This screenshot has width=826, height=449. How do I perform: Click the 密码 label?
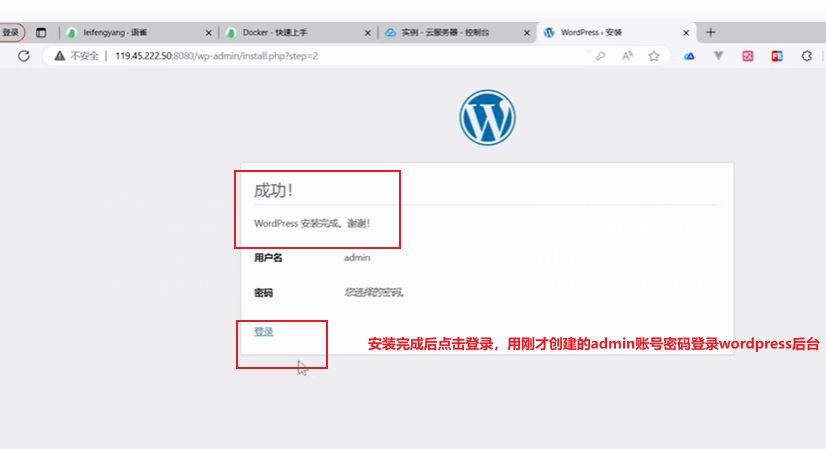click(263, 293)
